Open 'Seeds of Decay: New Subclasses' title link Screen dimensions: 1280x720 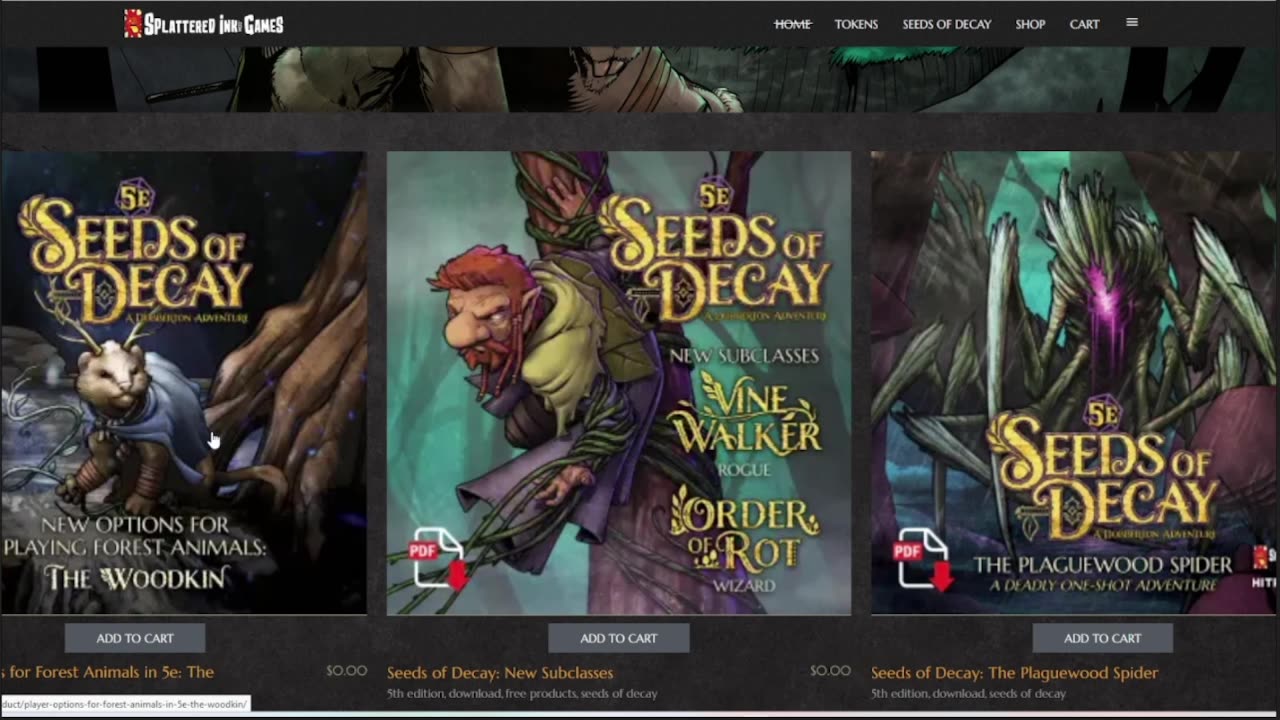500,673
